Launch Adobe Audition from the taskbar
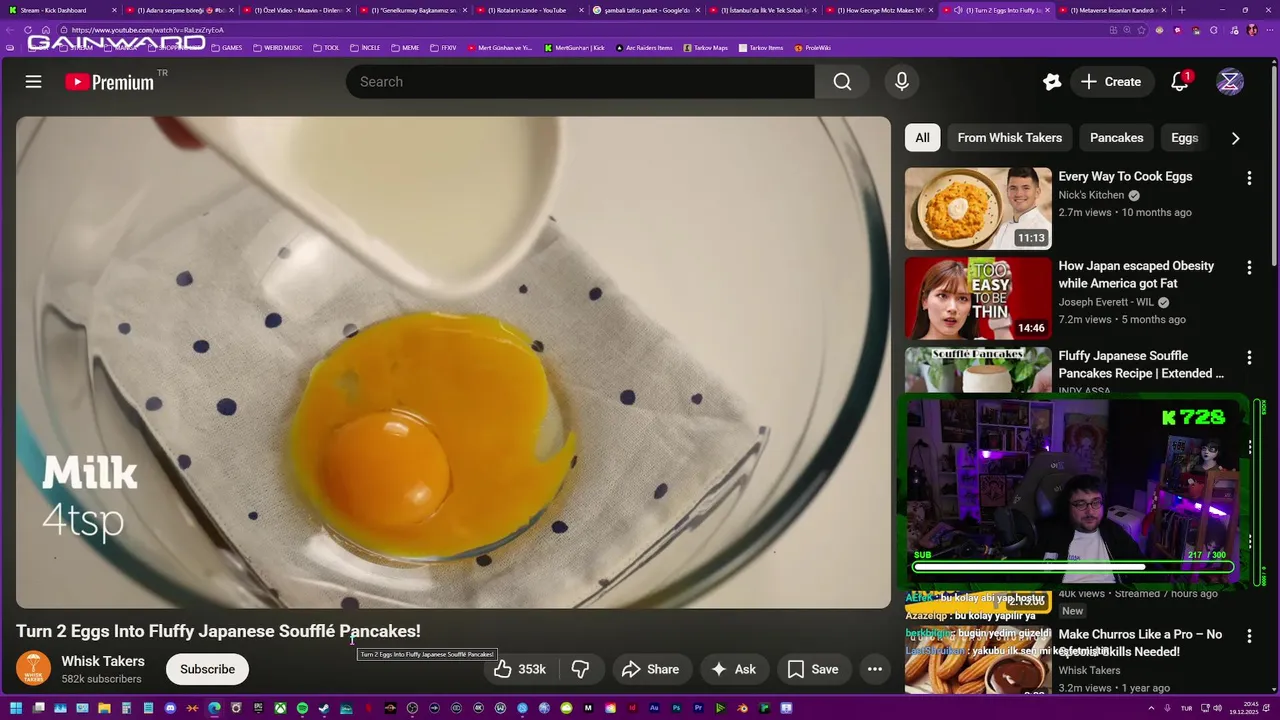Image resolution: width=1280 pixels, height=720 pixels. 654,709
